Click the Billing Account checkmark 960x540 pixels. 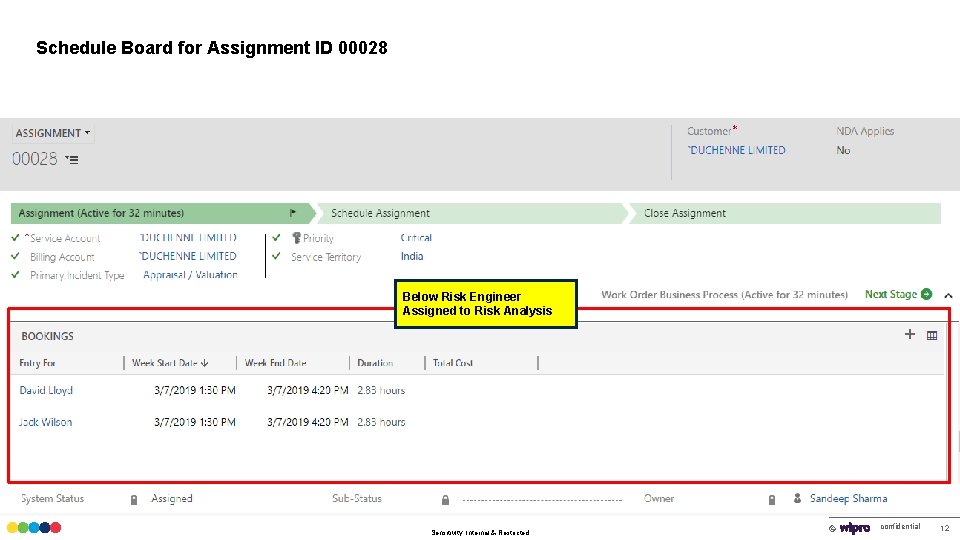15,256
